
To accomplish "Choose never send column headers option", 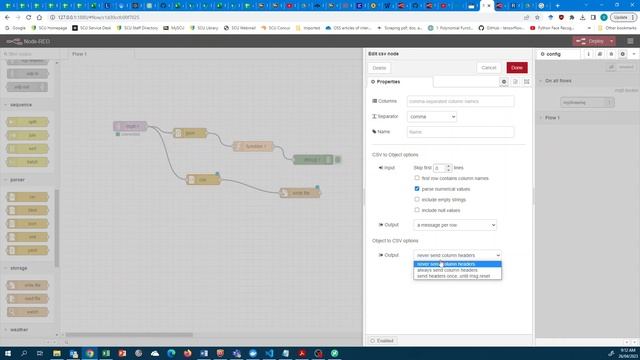I will click(457, 264).
